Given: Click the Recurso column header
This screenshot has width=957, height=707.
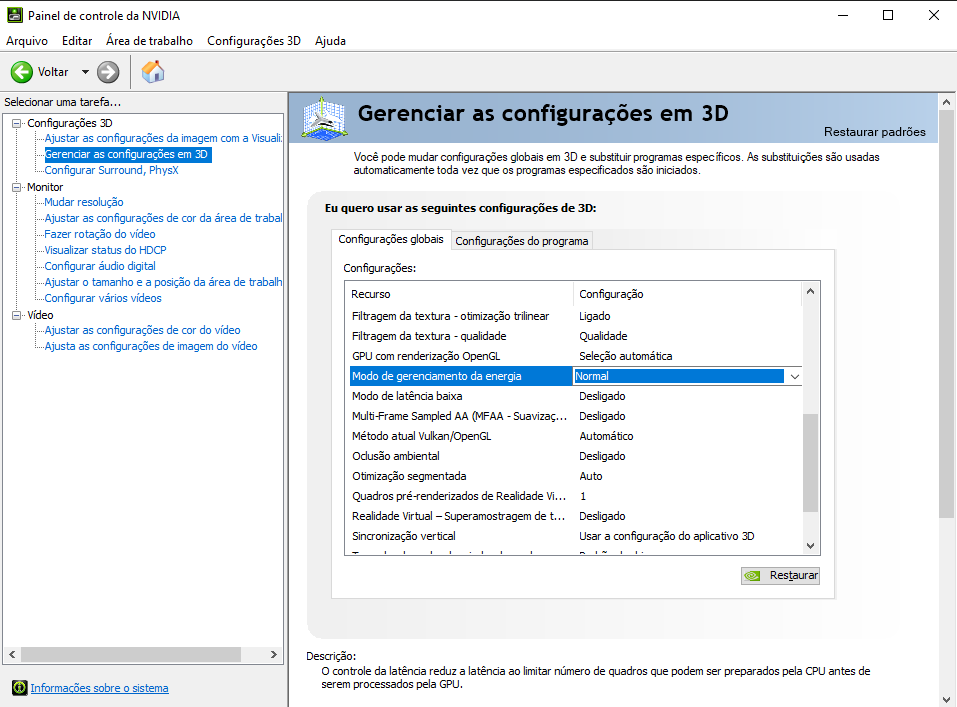Looking at the screenshot, I should click(x=459, y=294).
